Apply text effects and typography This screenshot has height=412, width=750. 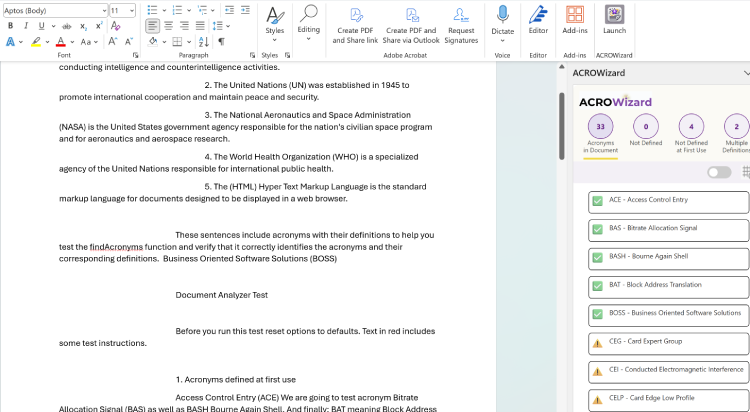pos(10,42)
